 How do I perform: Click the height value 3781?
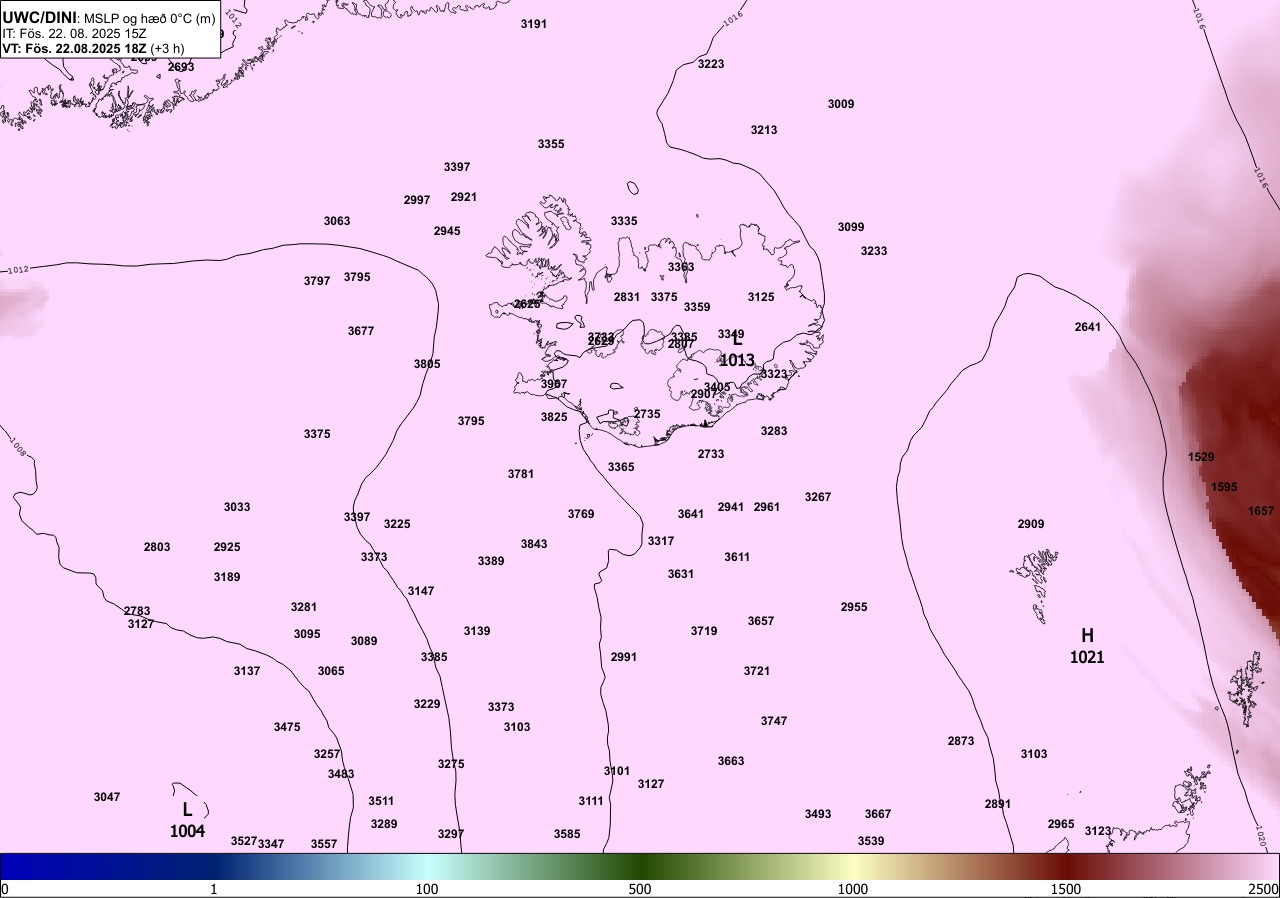(x=521, y=474)
